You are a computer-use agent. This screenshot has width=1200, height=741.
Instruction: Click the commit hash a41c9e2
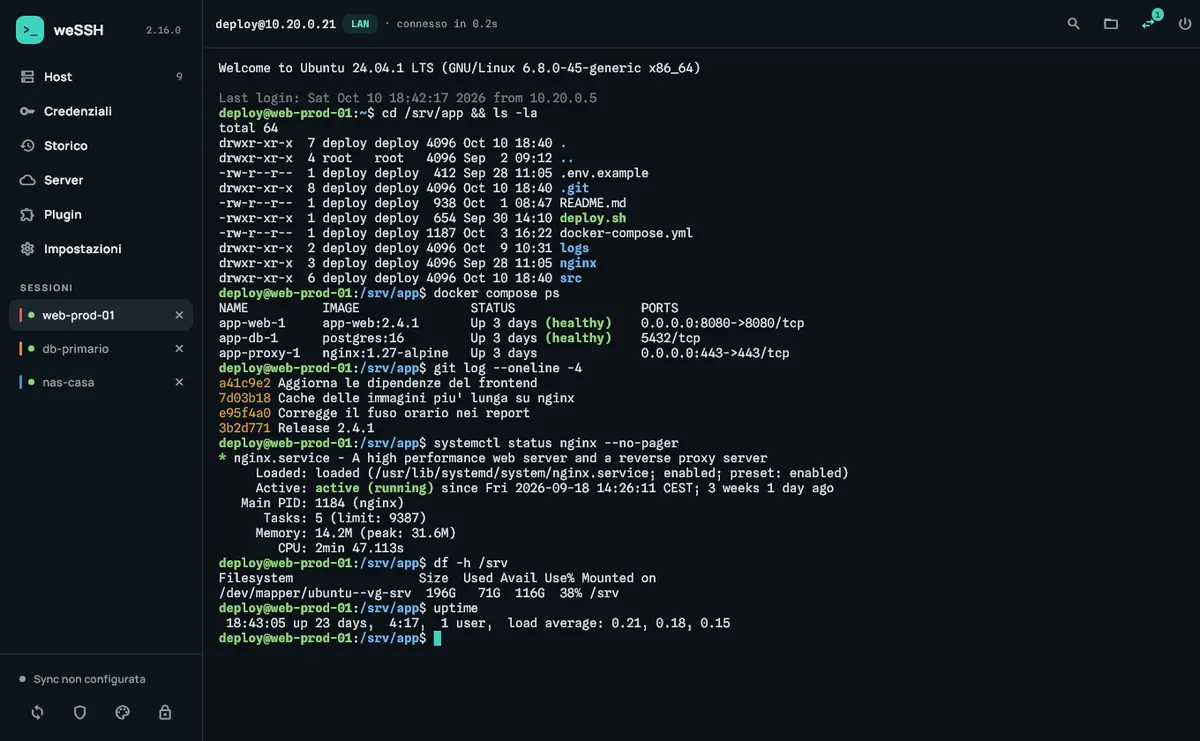(x=245, y=383)
